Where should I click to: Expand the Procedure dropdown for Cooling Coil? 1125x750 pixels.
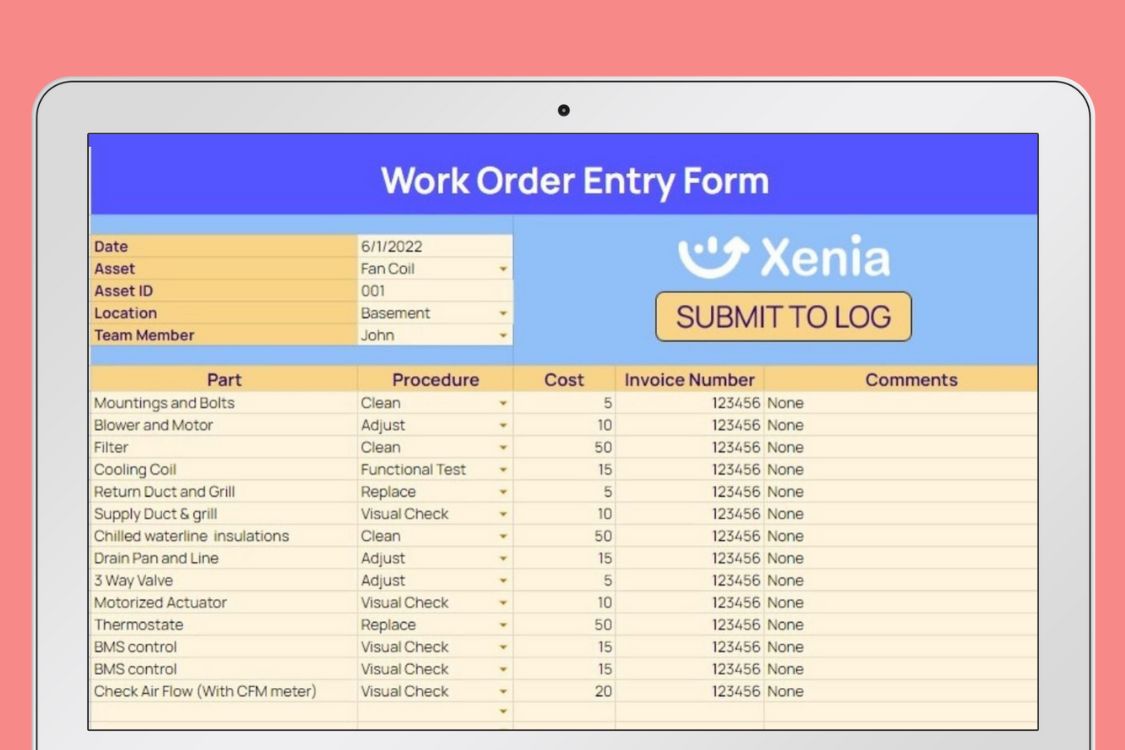(x=502, y=469)
